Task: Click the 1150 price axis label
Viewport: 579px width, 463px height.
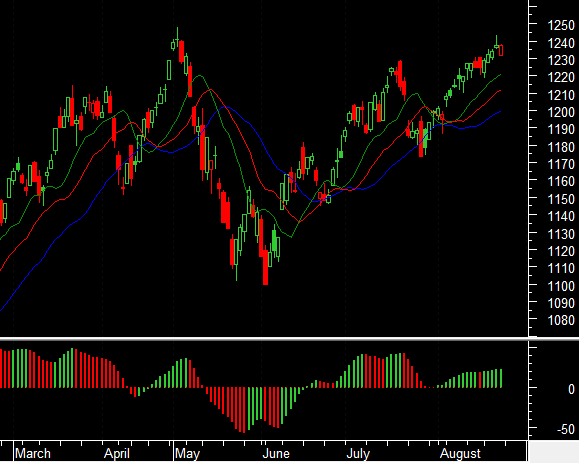Action: point(561,199)
